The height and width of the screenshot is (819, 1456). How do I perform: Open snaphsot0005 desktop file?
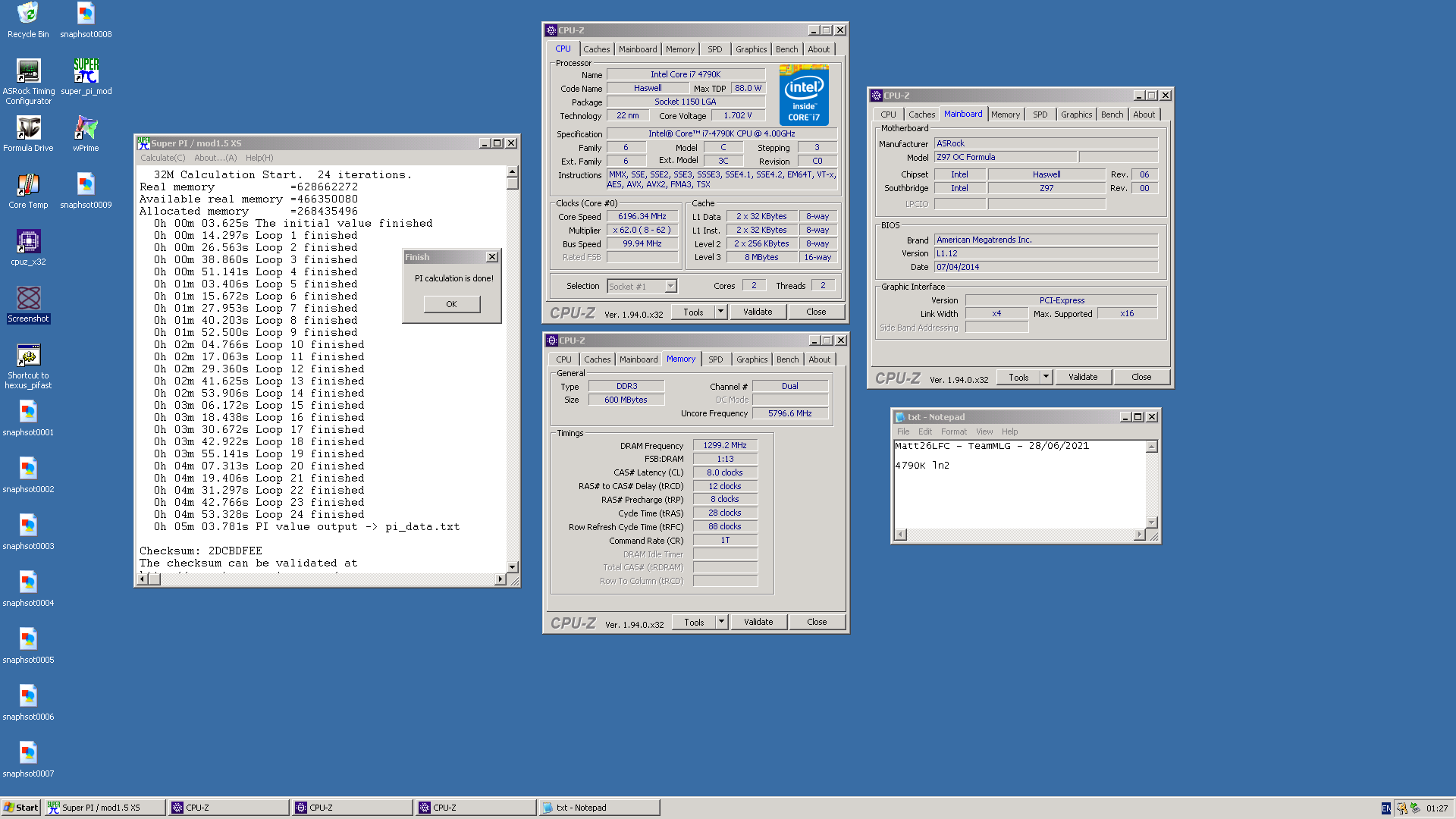[28, 646]
